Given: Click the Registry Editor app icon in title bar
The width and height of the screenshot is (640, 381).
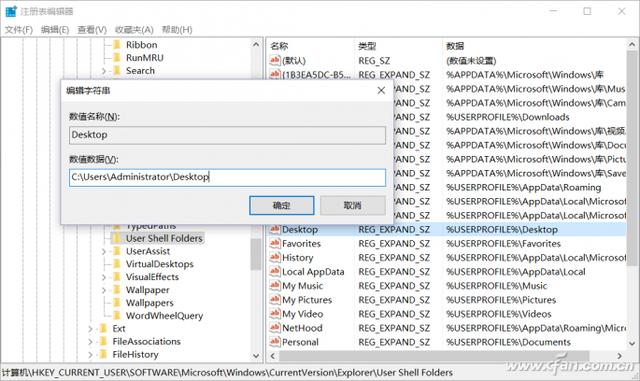Looking at the screenshot, I should pyautogui.click(x=11, y=11).
